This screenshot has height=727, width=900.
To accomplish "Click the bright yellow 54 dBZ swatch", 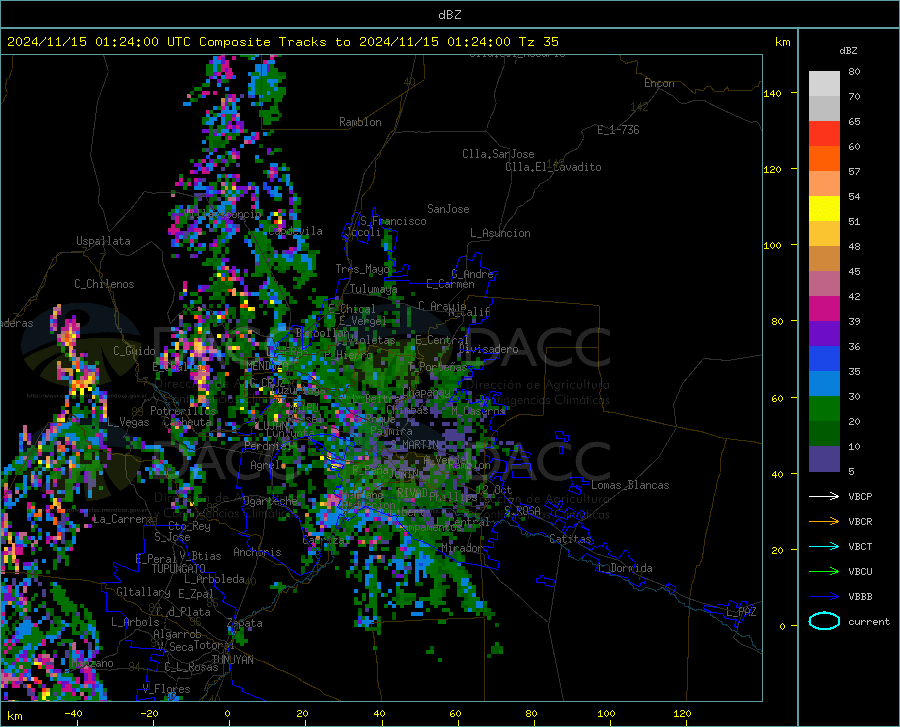I will 824,209.
